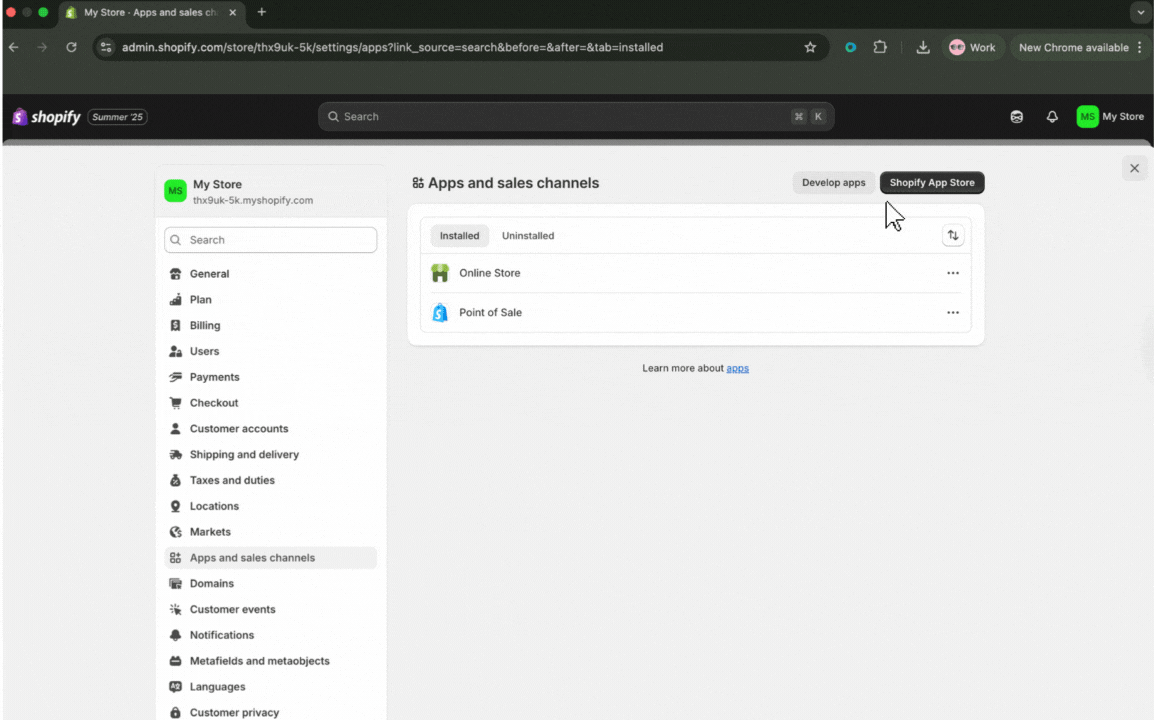Click the Online Store row name
1154x720 pixels.
489,273
